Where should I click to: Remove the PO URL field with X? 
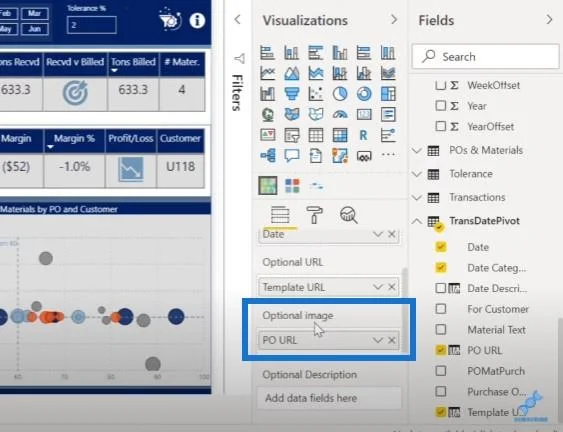[392, 340]
